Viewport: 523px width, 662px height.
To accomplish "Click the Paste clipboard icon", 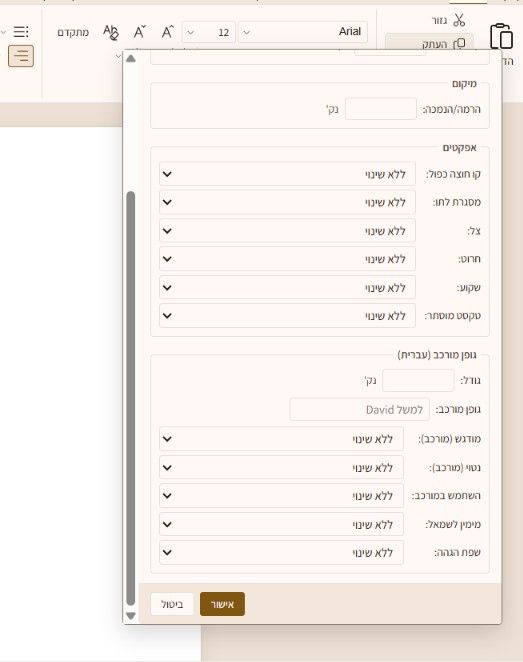I will click(501, 36).
